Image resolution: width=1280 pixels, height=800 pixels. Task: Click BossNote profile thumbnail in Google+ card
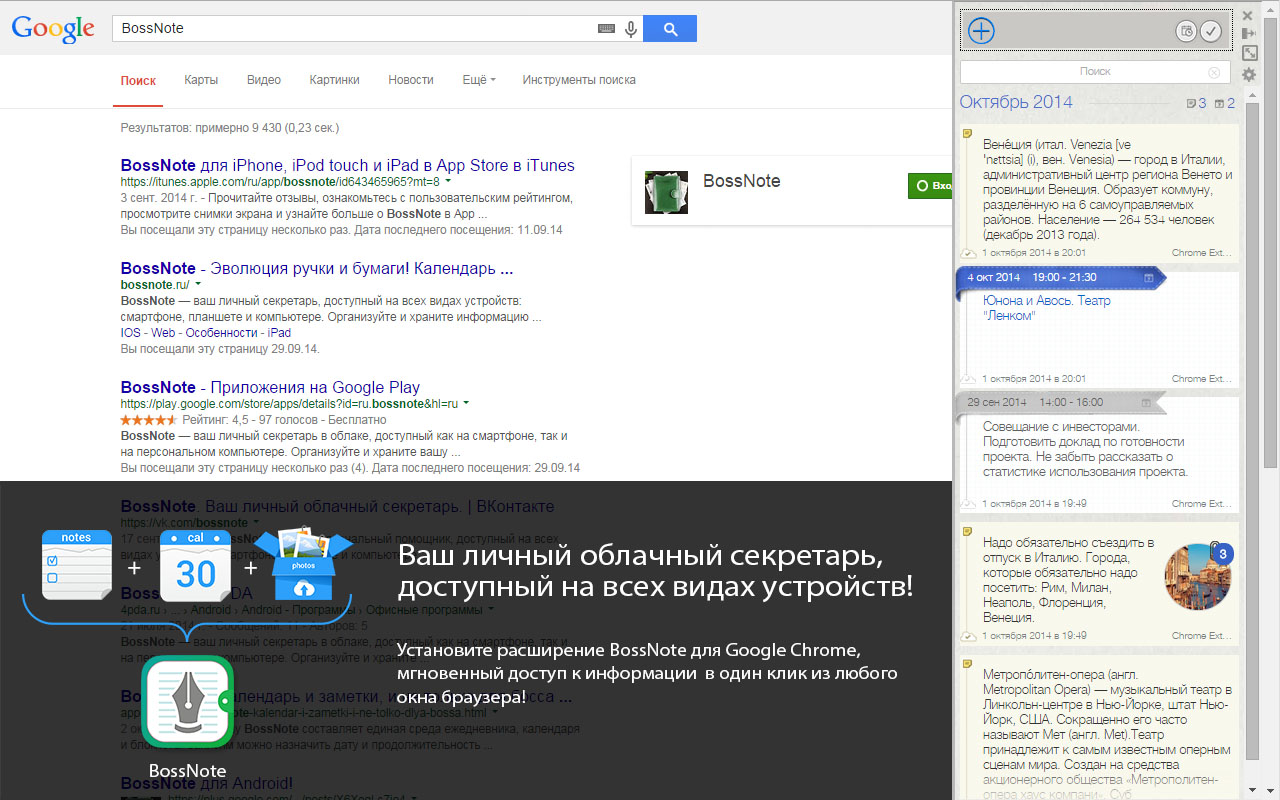pos(666,191)
